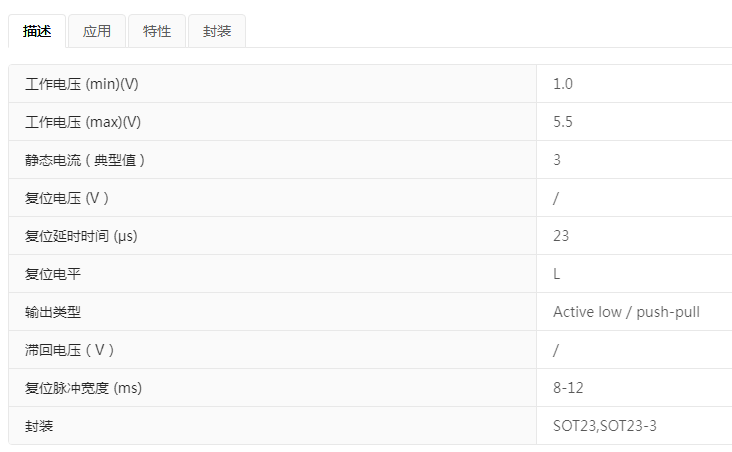The image size is (732, 452).
Task: Select the SOT23,SOT23-3 package value
Action: coord(604,426)
